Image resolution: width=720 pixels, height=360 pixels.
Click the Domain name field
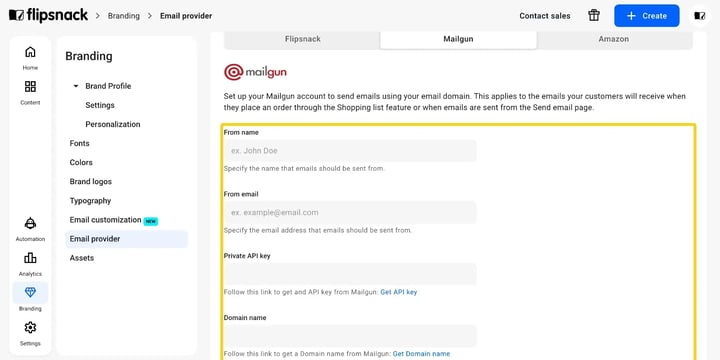[350, 336]
